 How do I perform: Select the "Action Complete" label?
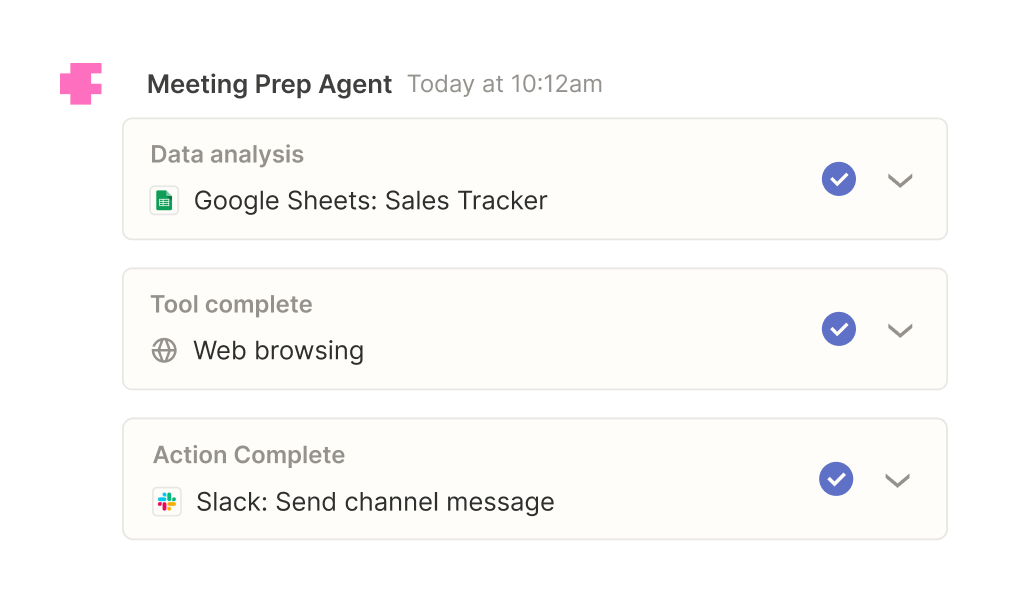click(249, 456)
